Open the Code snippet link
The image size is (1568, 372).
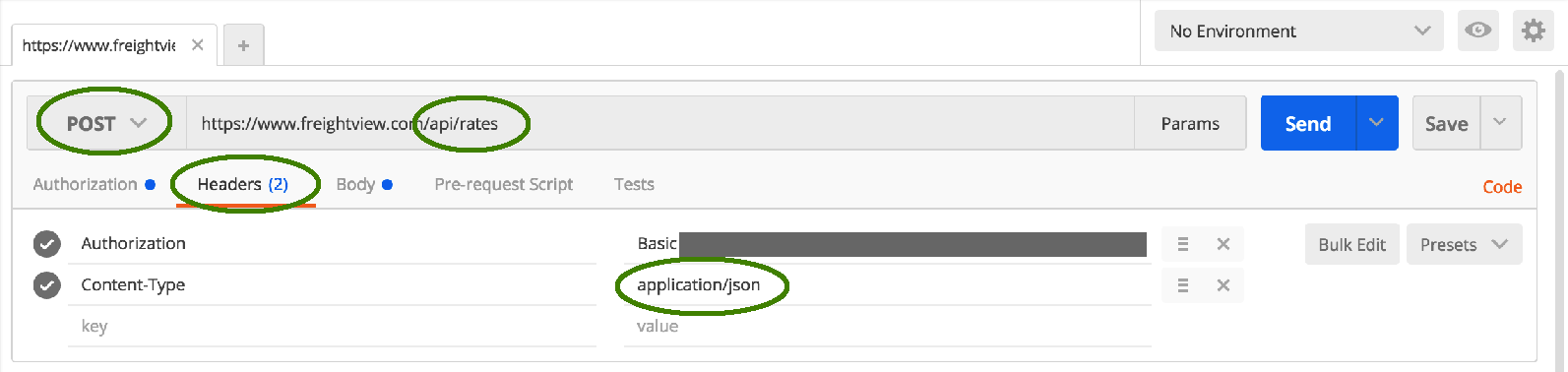(1502, 187)
